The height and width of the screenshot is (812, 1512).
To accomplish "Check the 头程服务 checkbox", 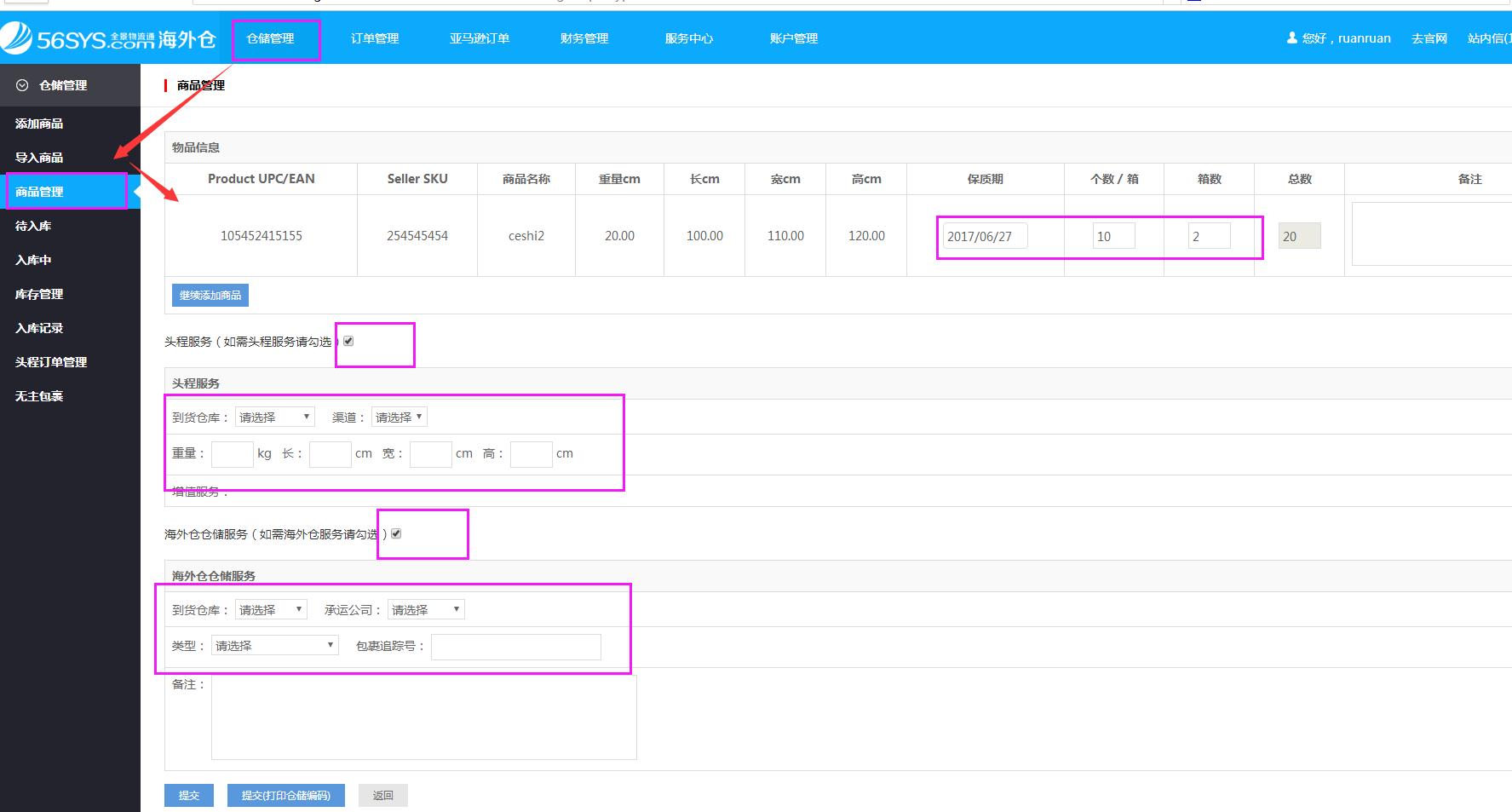I will click(348, 341).
